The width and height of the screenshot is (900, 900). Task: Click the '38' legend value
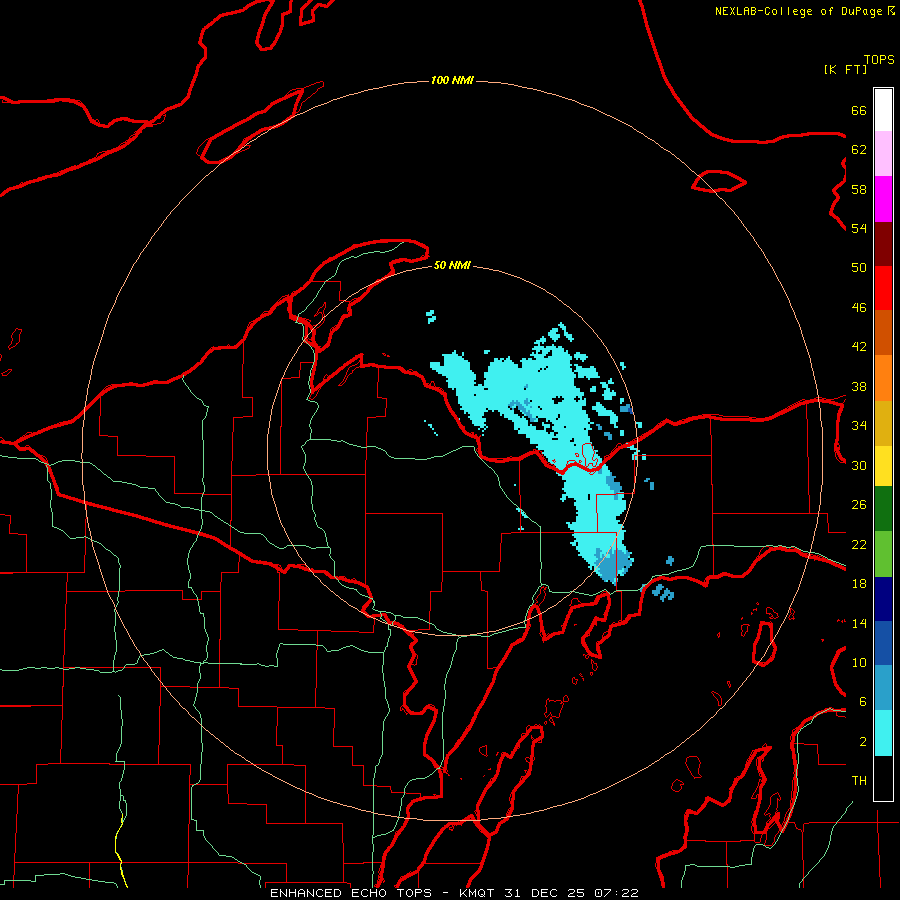pyautogui.click(x=859, y=386)
